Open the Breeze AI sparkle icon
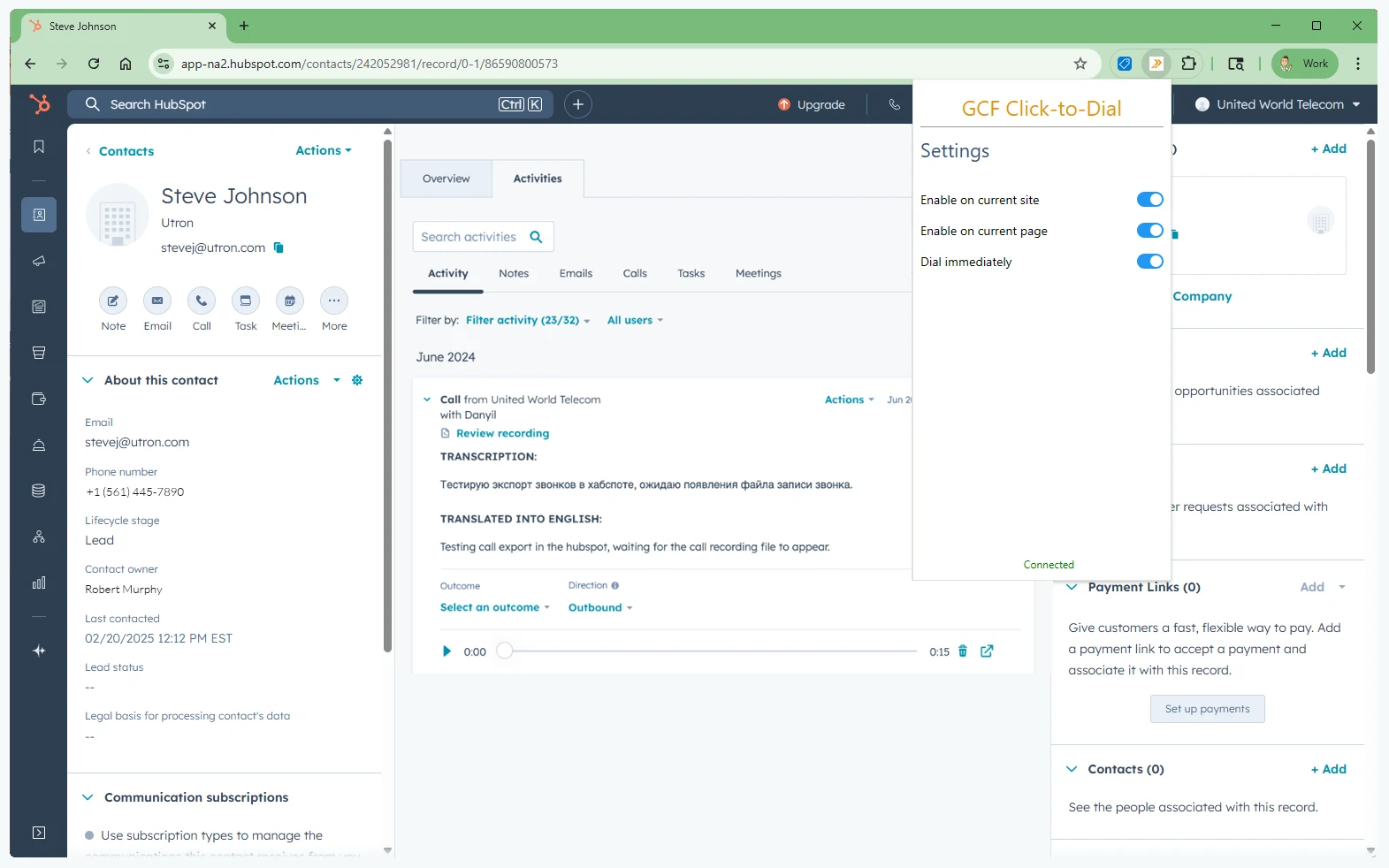Image resolution: width=1389 pixels, height=868 pixels. pos(39,651)
